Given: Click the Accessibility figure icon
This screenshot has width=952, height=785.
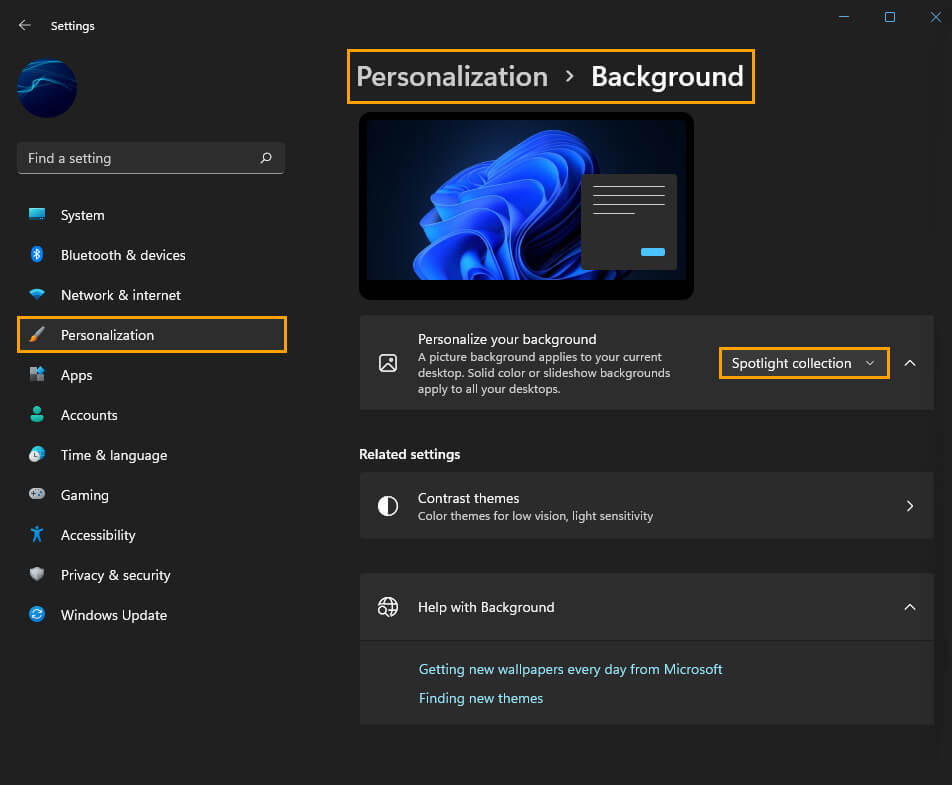Looking at the screenshot, I should [x=37, y=534].
